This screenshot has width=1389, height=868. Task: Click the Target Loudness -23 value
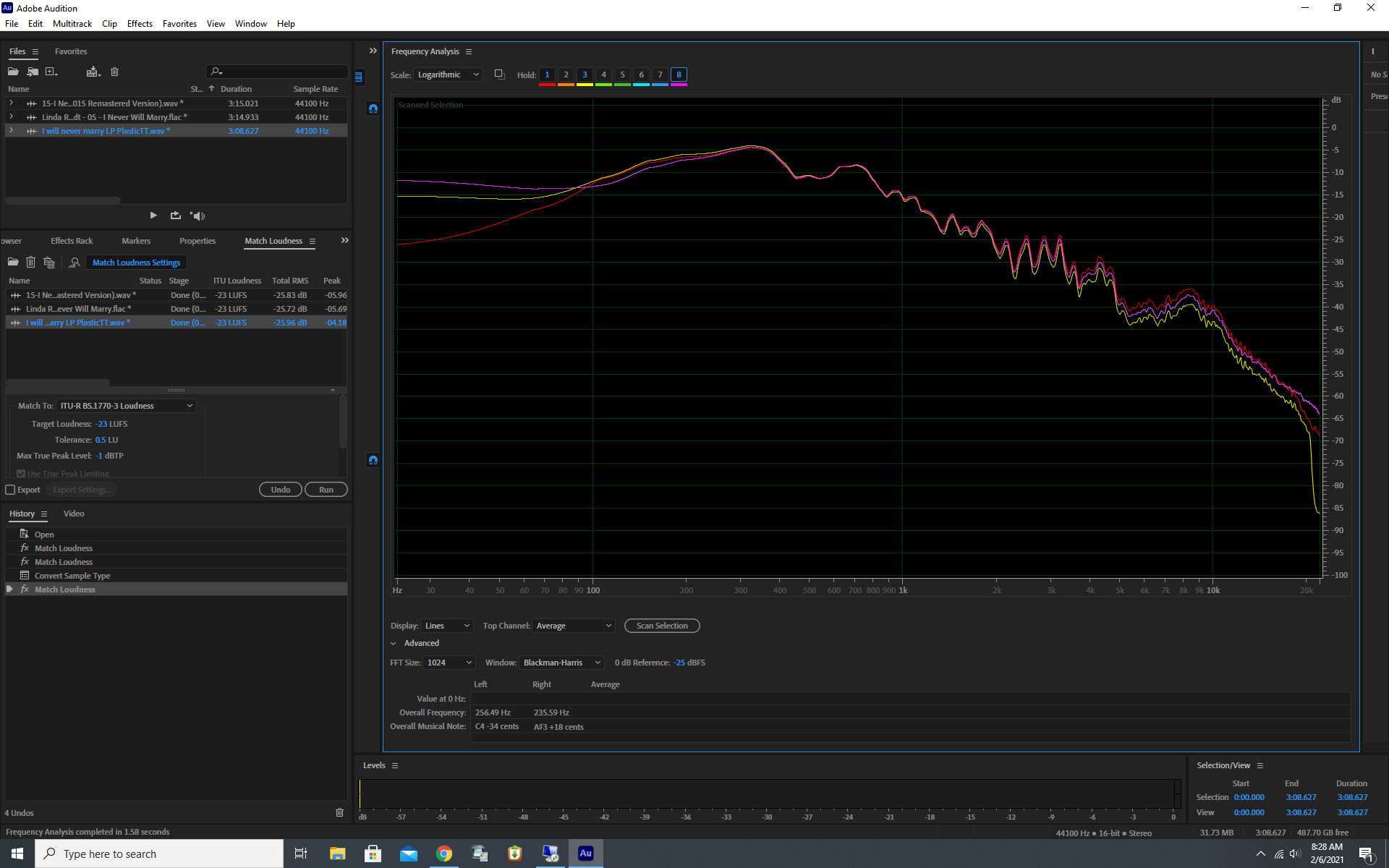[x=101, y=424]
